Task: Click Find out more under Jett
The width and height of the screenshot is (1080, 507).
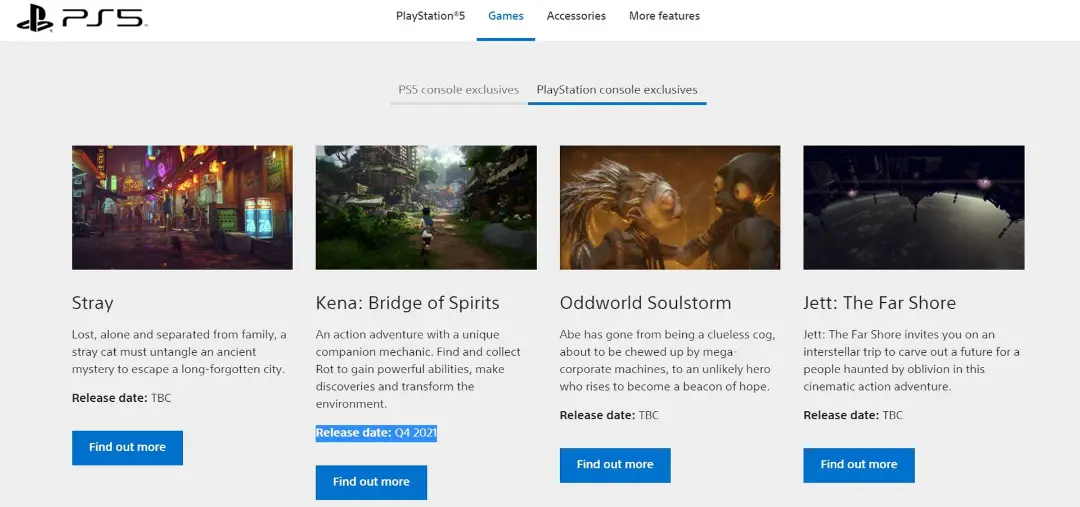Action: 859,465
